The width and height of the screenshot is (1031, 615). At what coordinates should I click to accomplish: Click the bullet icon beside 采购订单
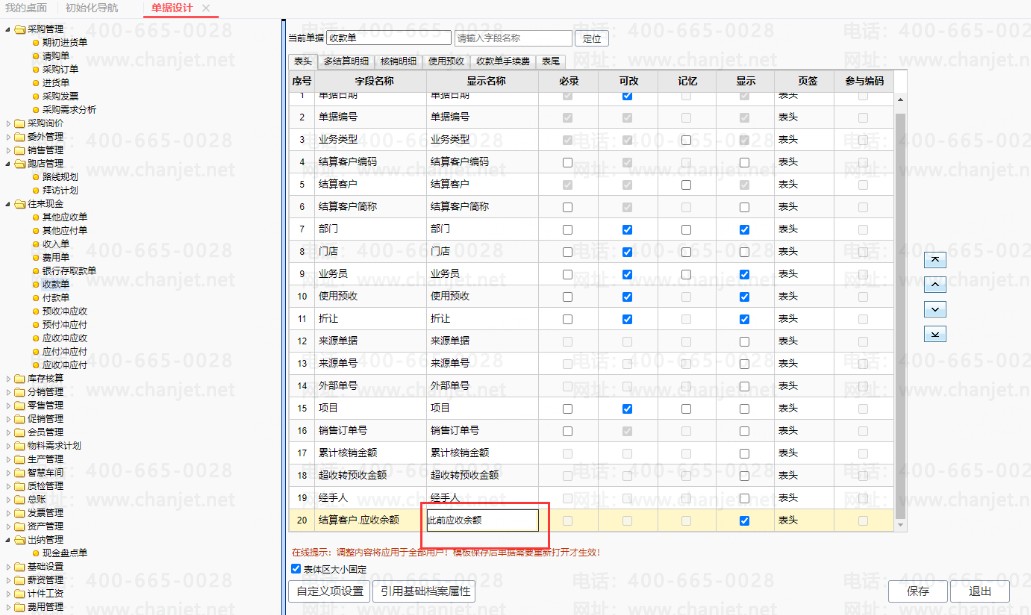tap(36, 69)
